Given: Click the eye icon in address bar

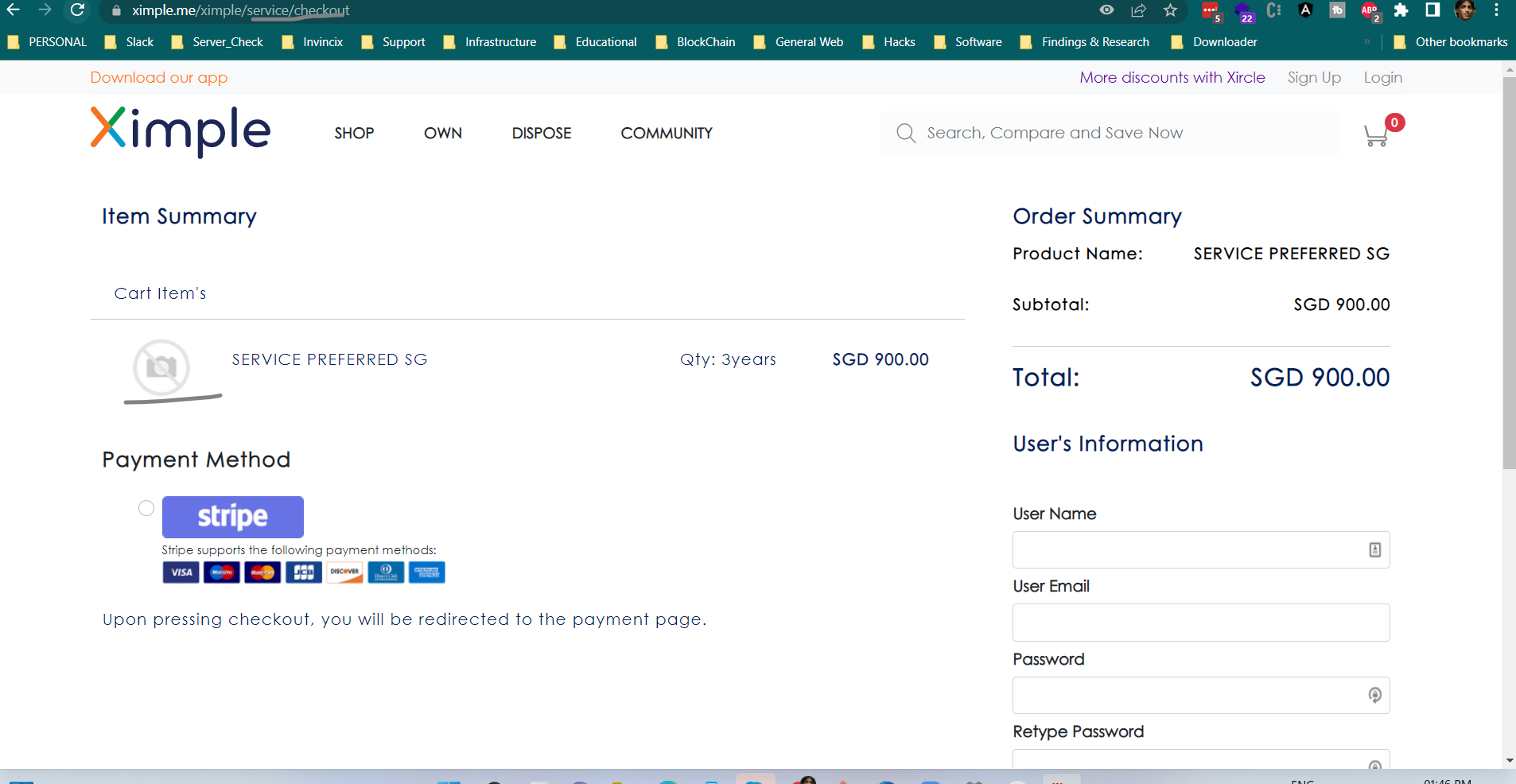Looking at the screenshot, I should click(x=1106, y=10).
